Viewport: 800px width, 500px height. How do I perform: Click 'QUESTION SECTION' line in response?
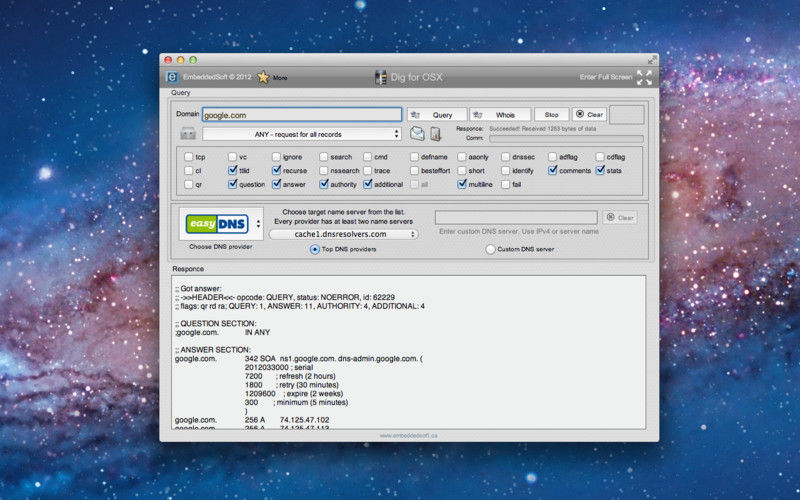[x=216, y=323]
